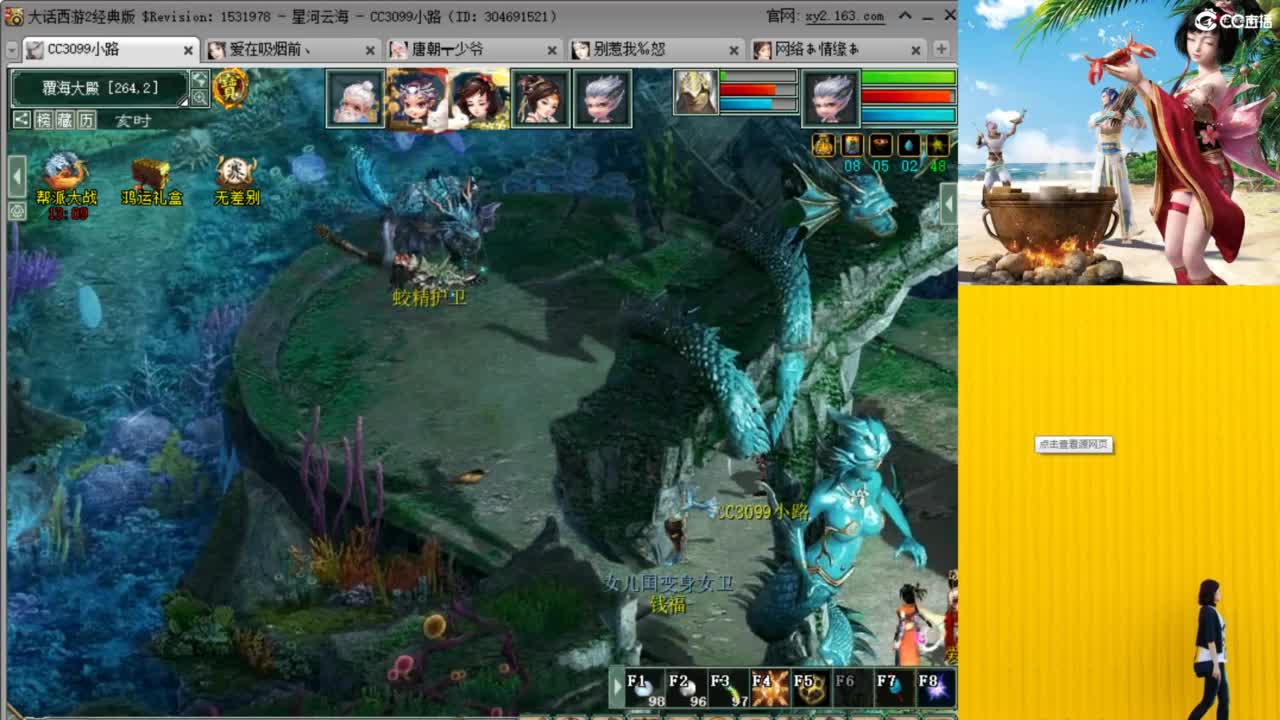
Task: Select the brown-haired girl team portrait
Action: (x=541, y=99)
